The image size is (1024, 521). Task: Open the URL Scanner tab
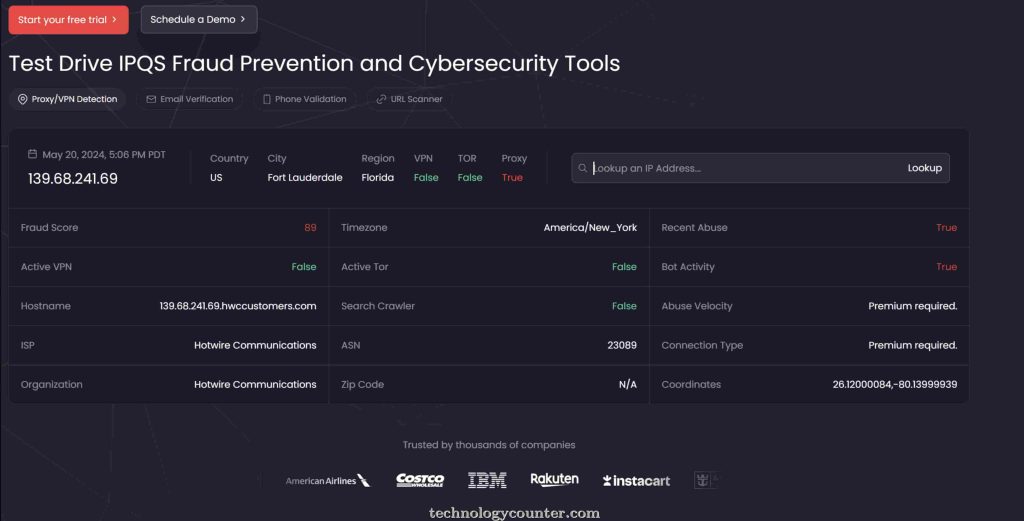[408, 99]
